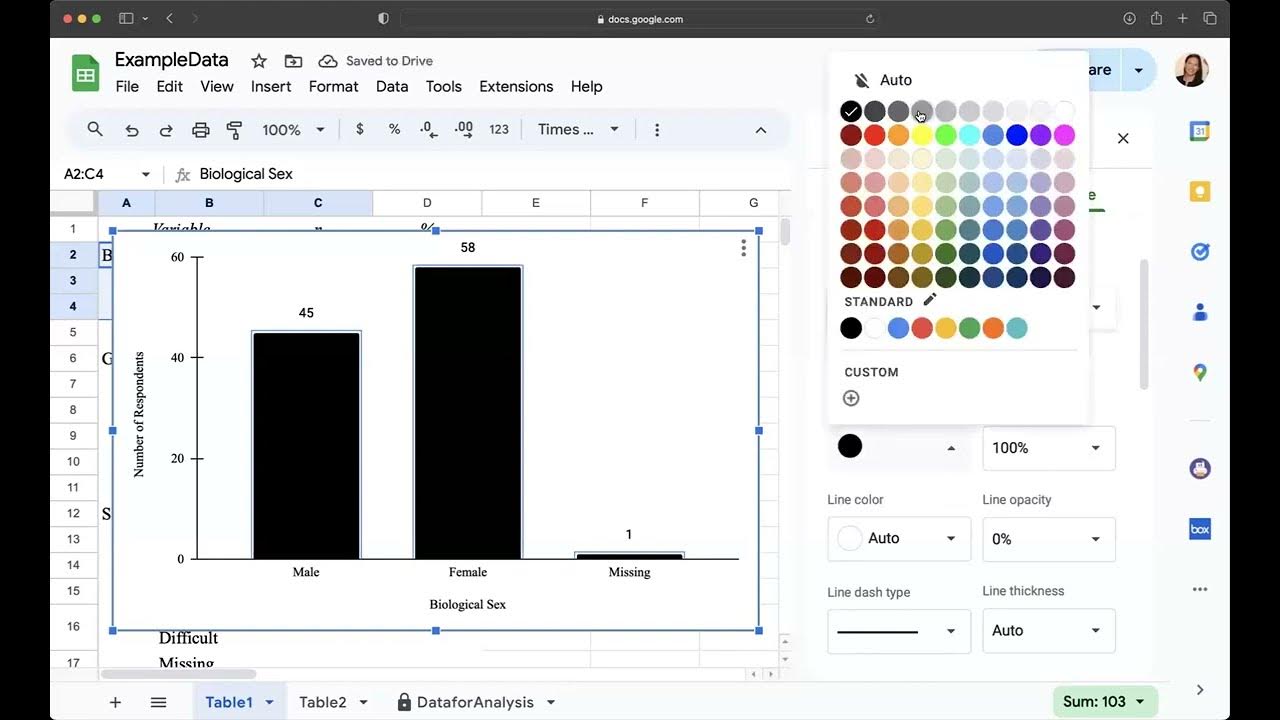Click the ExampleData document title
This screenshot has height=720, width=1280.
click(x=172, y=60)
